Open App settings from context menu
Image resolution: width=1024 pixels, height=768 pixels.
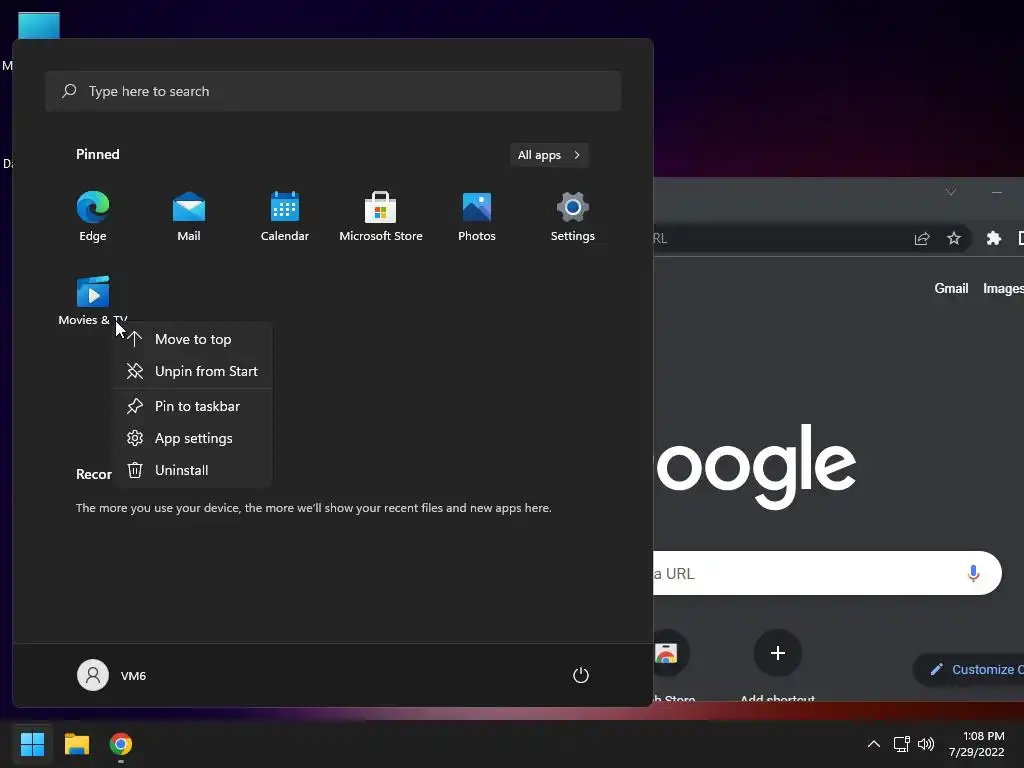tap(193, 438)
